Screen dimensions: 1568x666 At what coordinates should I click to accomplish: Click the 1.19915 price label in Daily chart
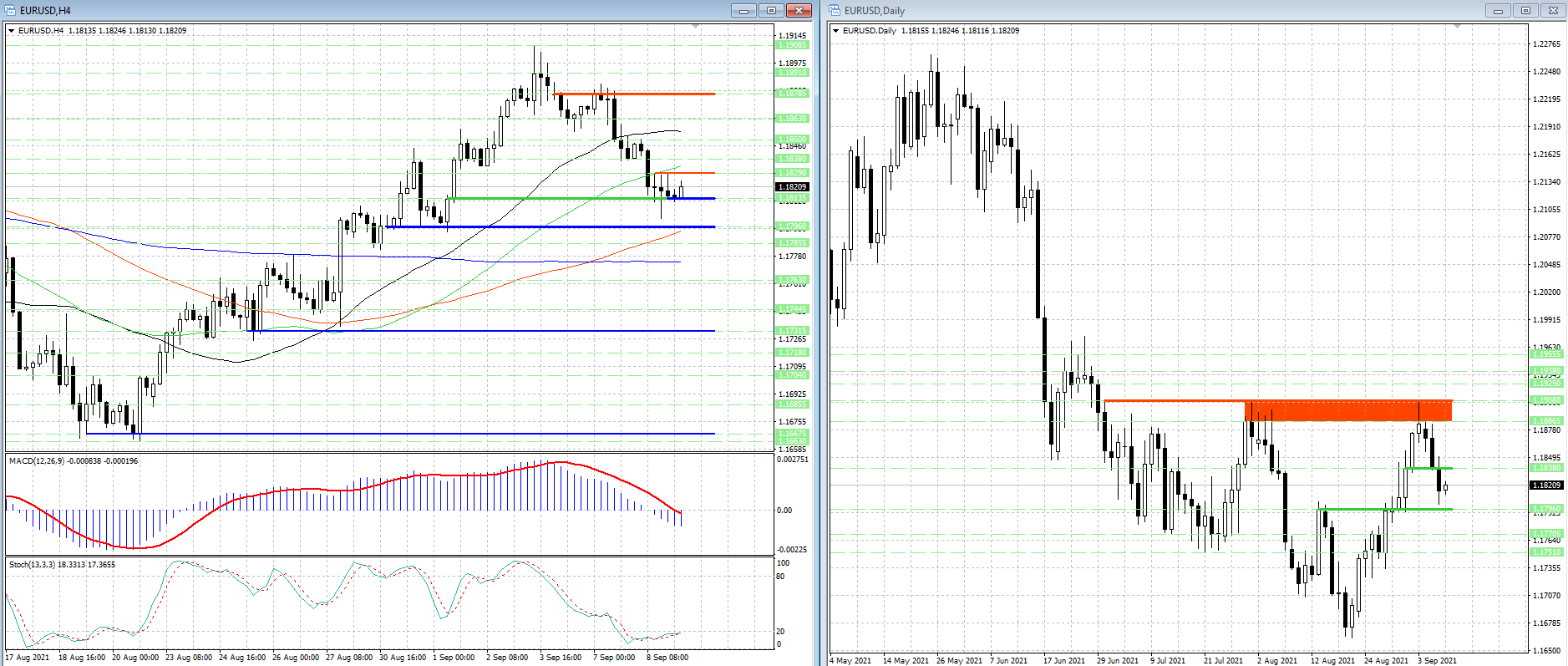click(1547, 320)
